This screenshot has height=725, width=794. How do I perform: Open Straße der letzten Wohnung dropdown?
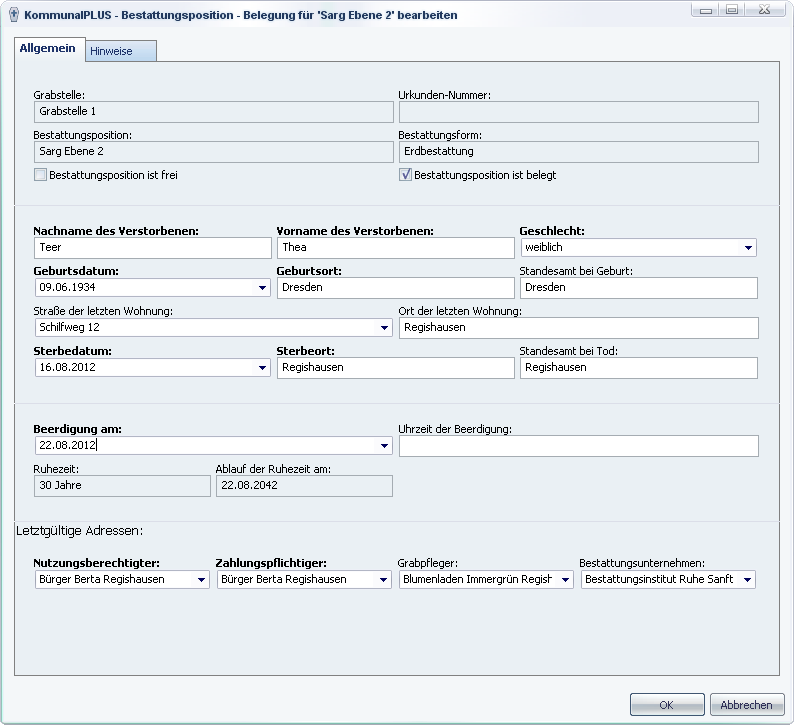[x=383, y=328]
